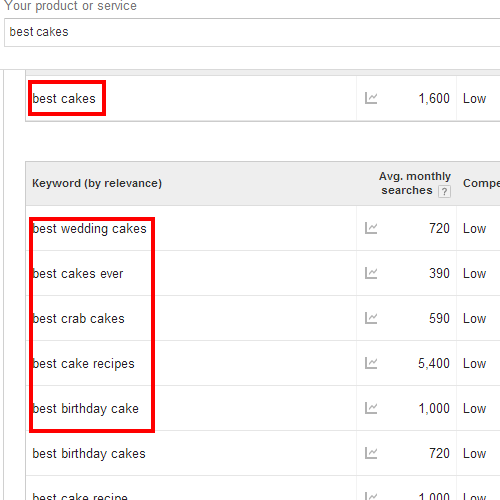Show trend chart for best birthday cake
This screenshot has width=500, height=500.
[371, 408]
